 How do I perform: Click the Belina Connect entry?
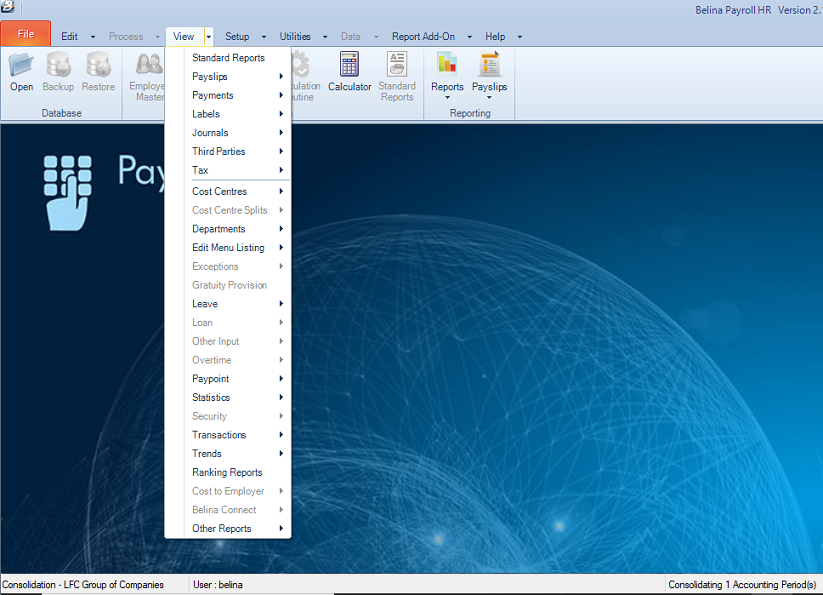tap(228, 510)
